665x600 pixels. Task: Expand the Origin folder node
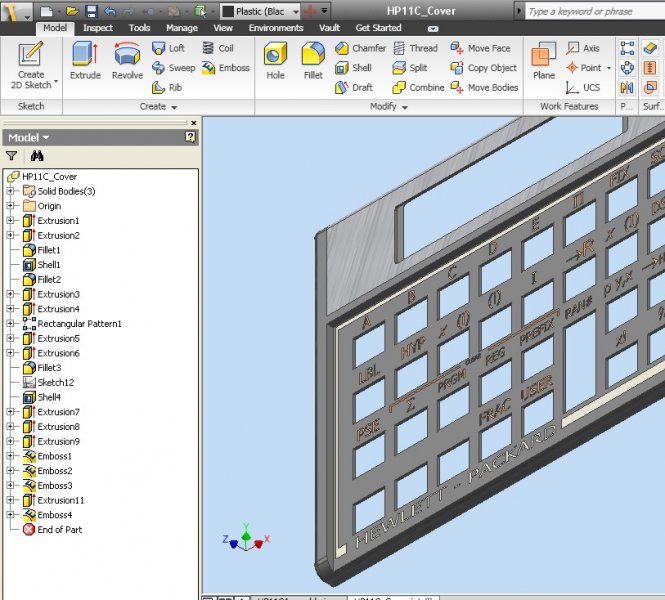point(10,206)
